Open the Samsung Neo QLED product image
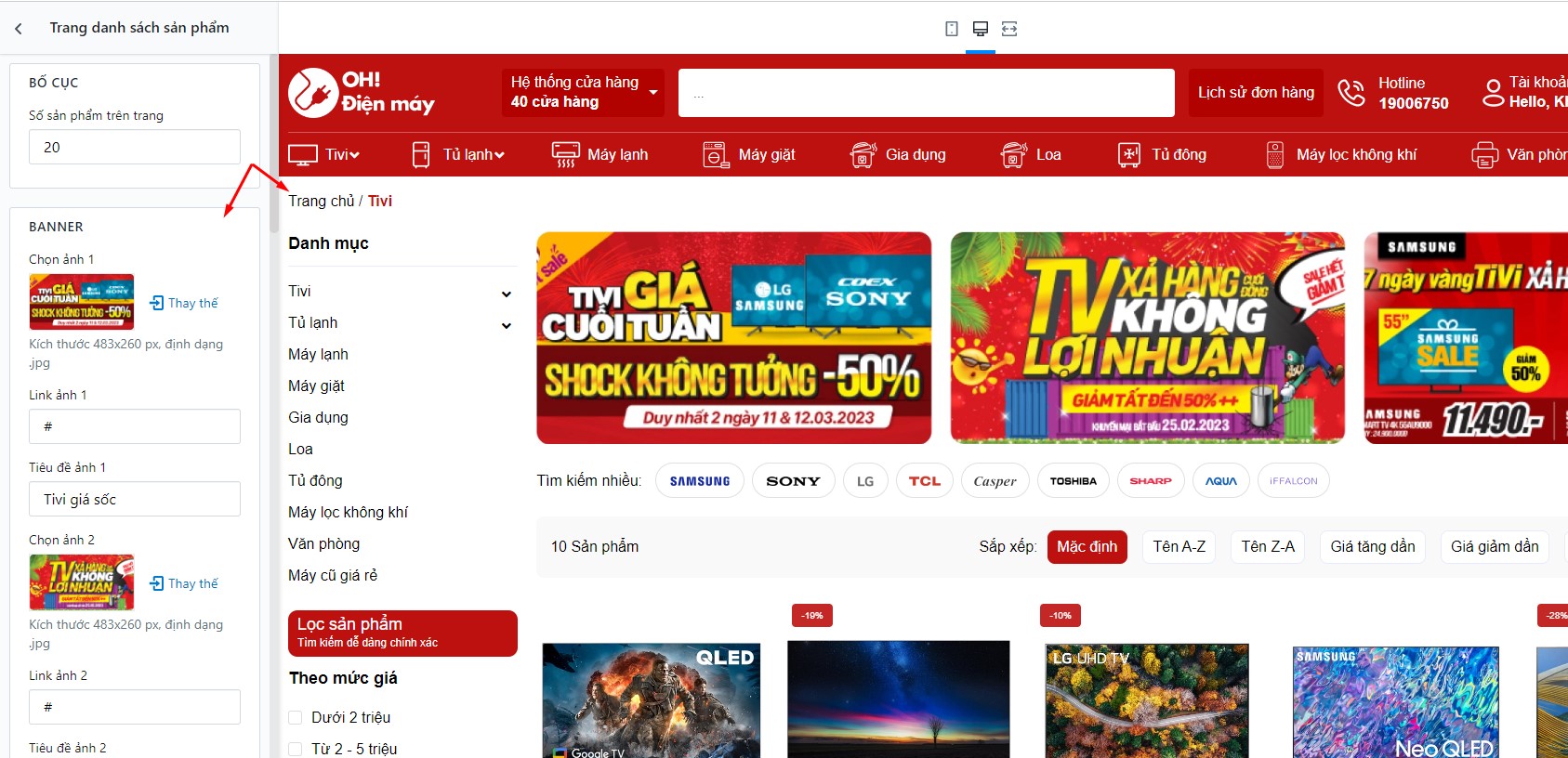This screenshot has width=1568, height=758. coord(1396,702)
